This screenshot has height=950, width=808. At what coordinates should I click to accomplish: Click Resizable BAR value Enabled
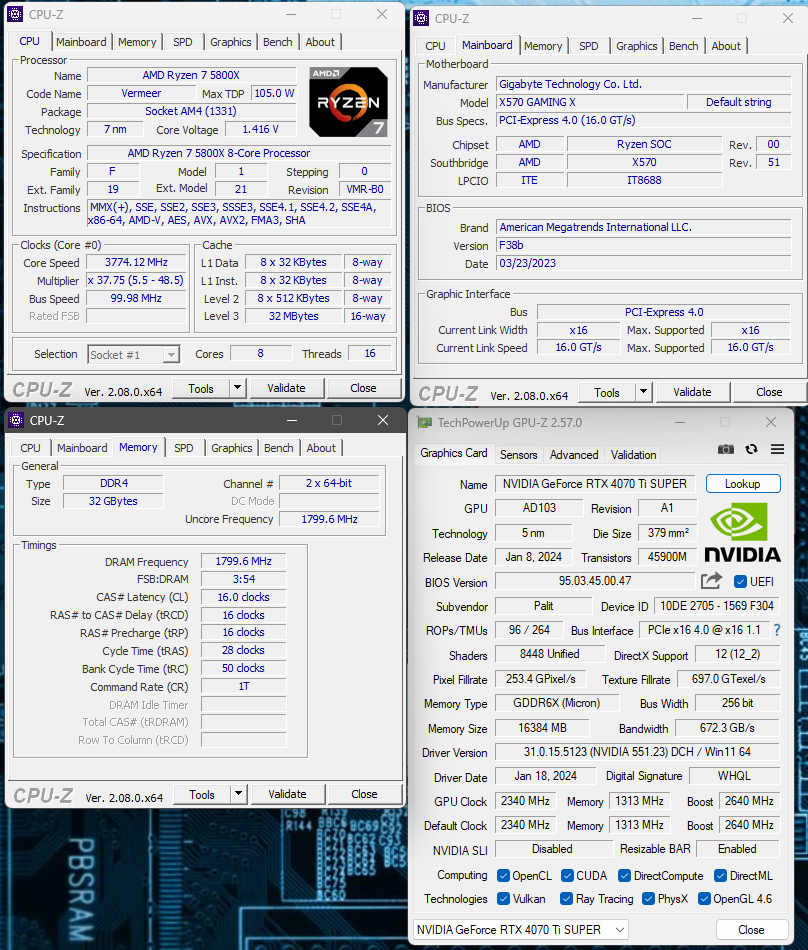point(737,849)
